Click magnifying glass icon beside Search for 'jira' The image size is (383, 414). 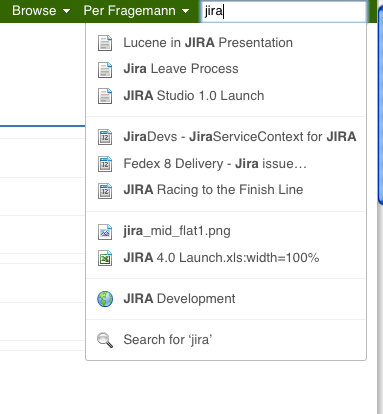(x=105, y=340)
